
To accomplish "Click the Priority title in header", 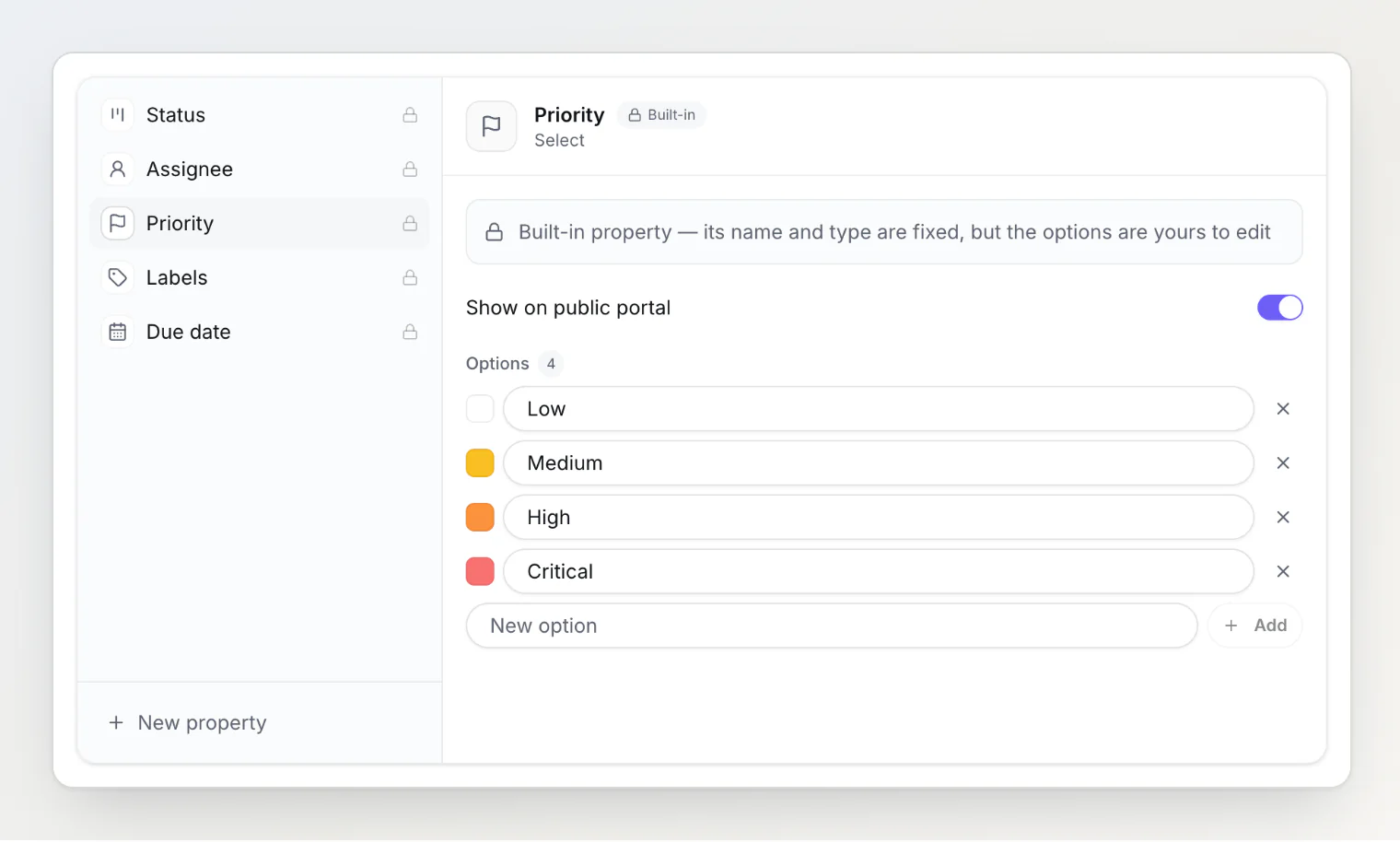I will 569,115.
